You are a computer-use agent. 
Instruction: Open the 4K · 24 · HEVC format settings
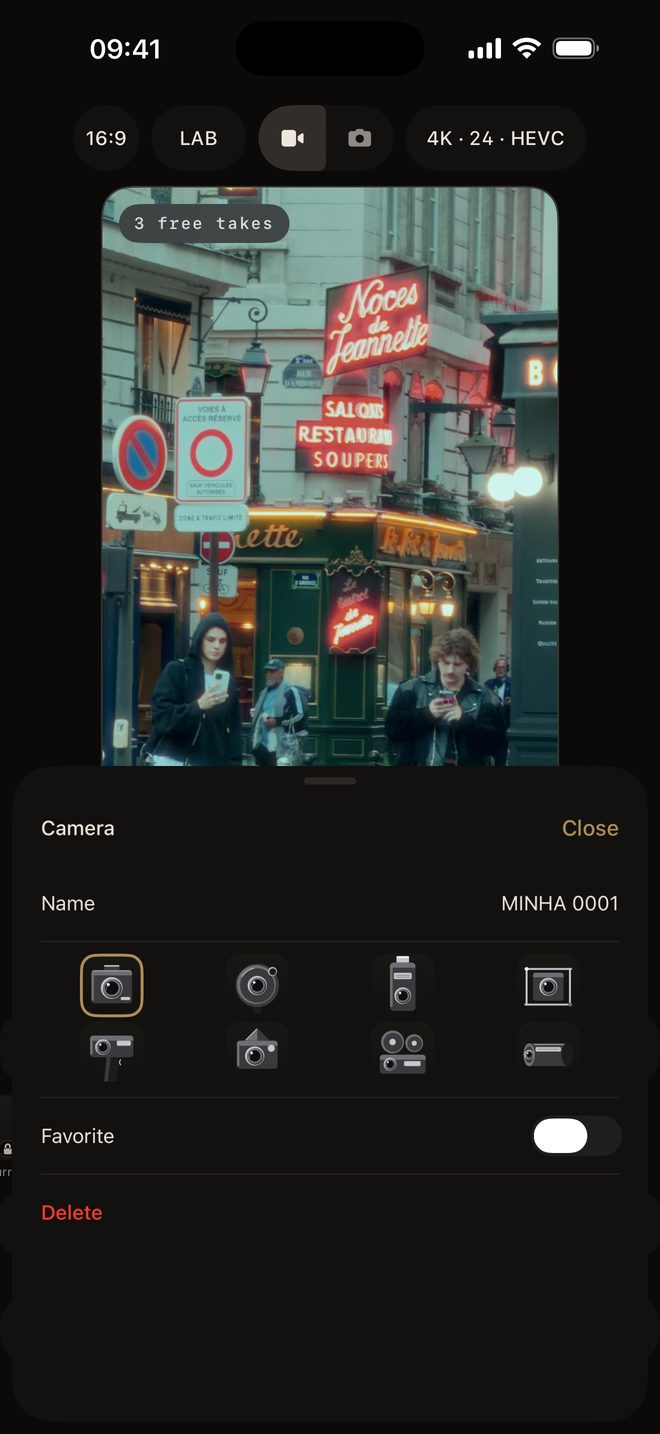click(x=496, y=138)
